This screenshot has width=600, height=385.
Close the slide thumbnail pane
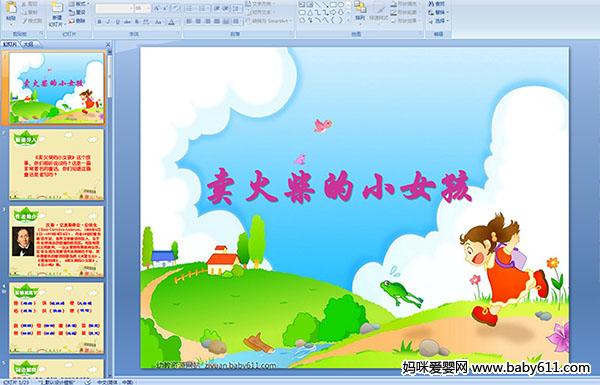[x=108, y=44]
